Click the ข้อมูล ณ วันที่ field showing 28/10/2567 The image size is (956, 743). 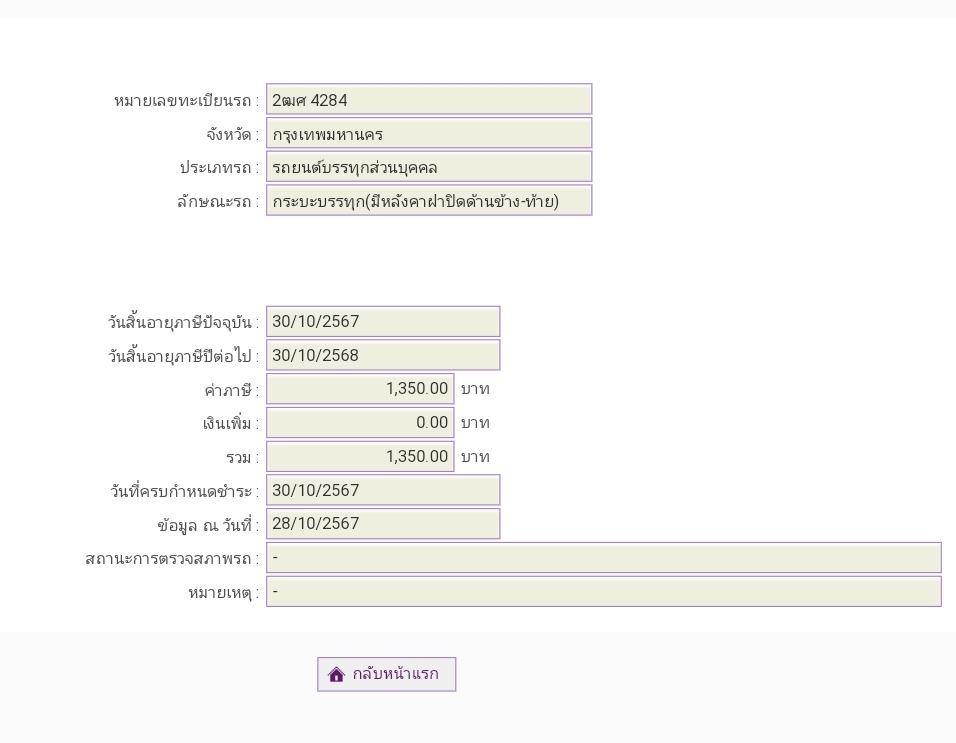tap(382, 524)
